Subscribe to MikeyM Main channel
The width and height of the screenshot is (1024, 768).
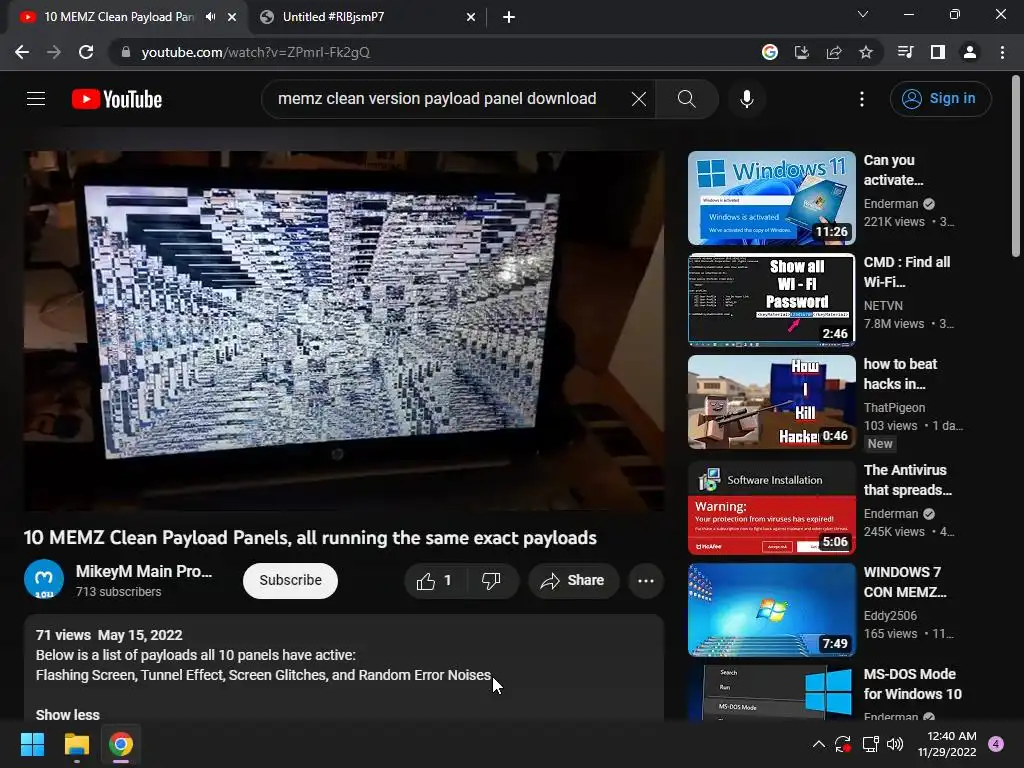click(290, 581)
